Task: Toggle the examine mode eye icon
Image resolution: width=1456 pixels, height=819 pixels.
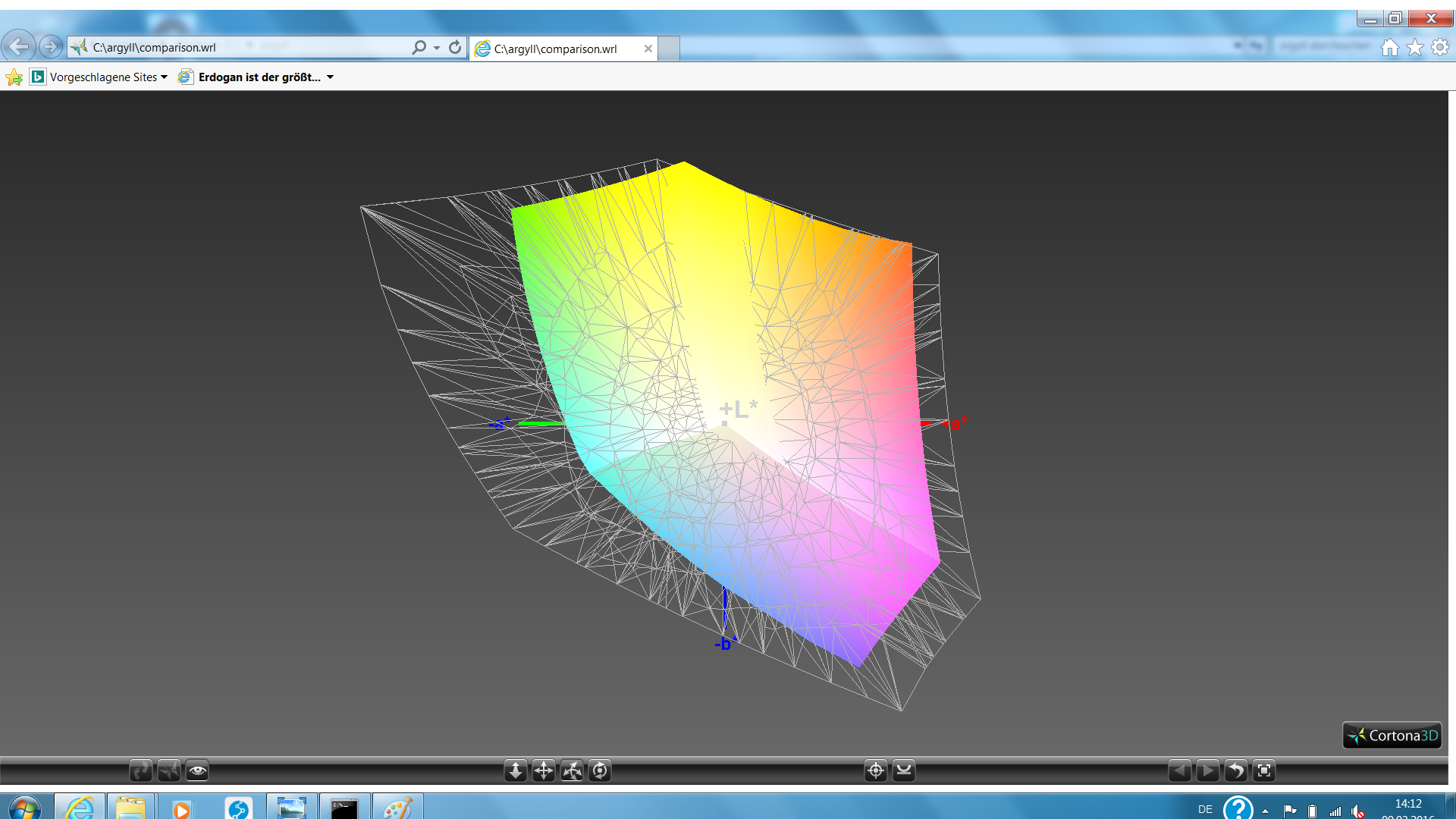Action: (x=197, y=771)
